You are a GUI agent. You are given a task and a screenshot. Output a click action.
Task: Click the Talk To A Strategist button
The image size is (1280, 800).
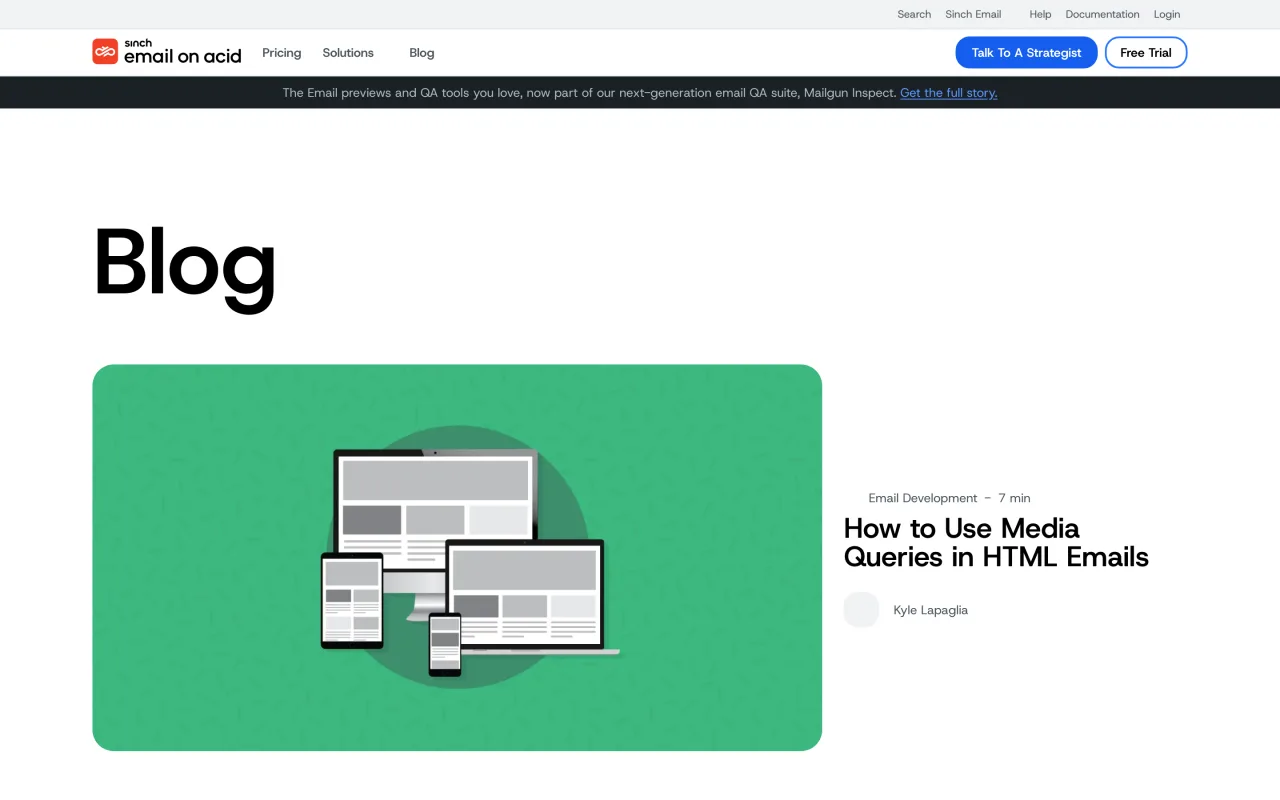point(1026,53)
